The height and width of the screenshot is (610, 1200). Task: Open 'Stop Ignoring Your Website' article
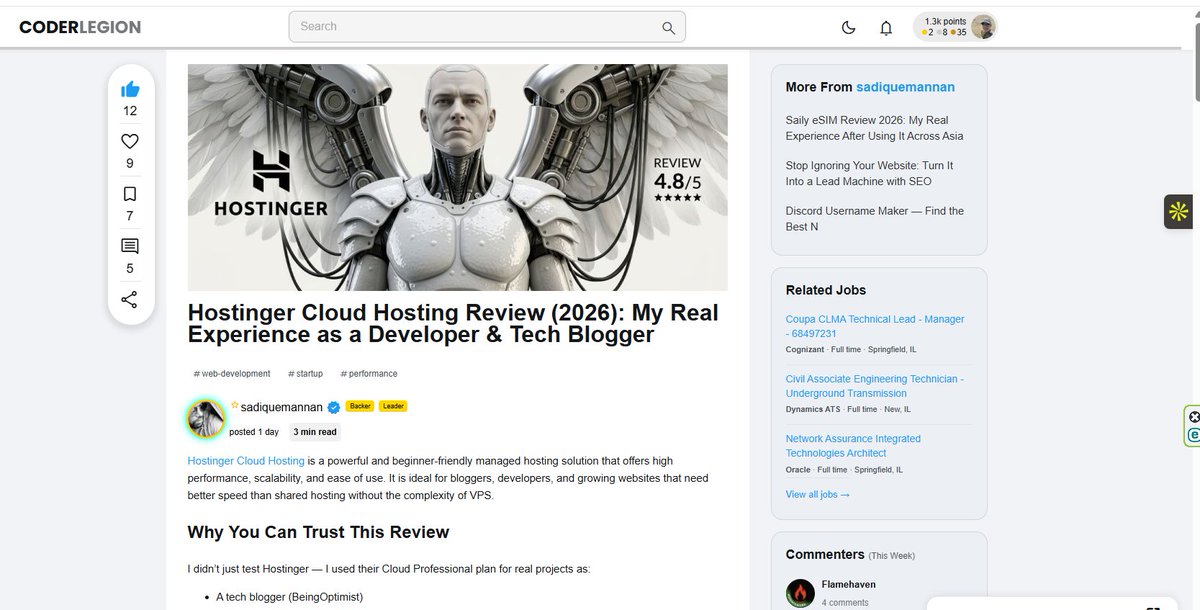pos(869,173)
